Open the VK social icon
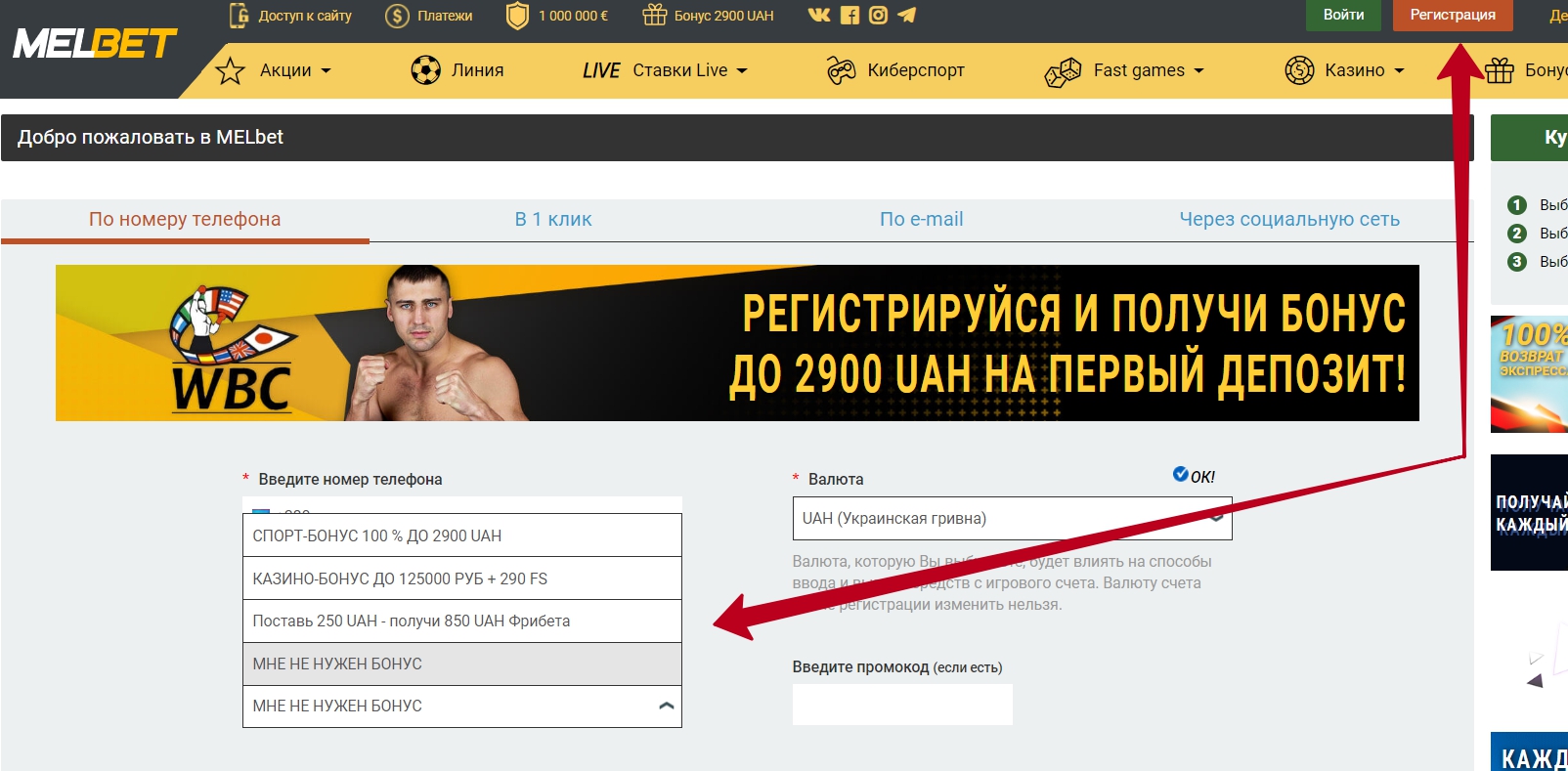 coord(819,15)
